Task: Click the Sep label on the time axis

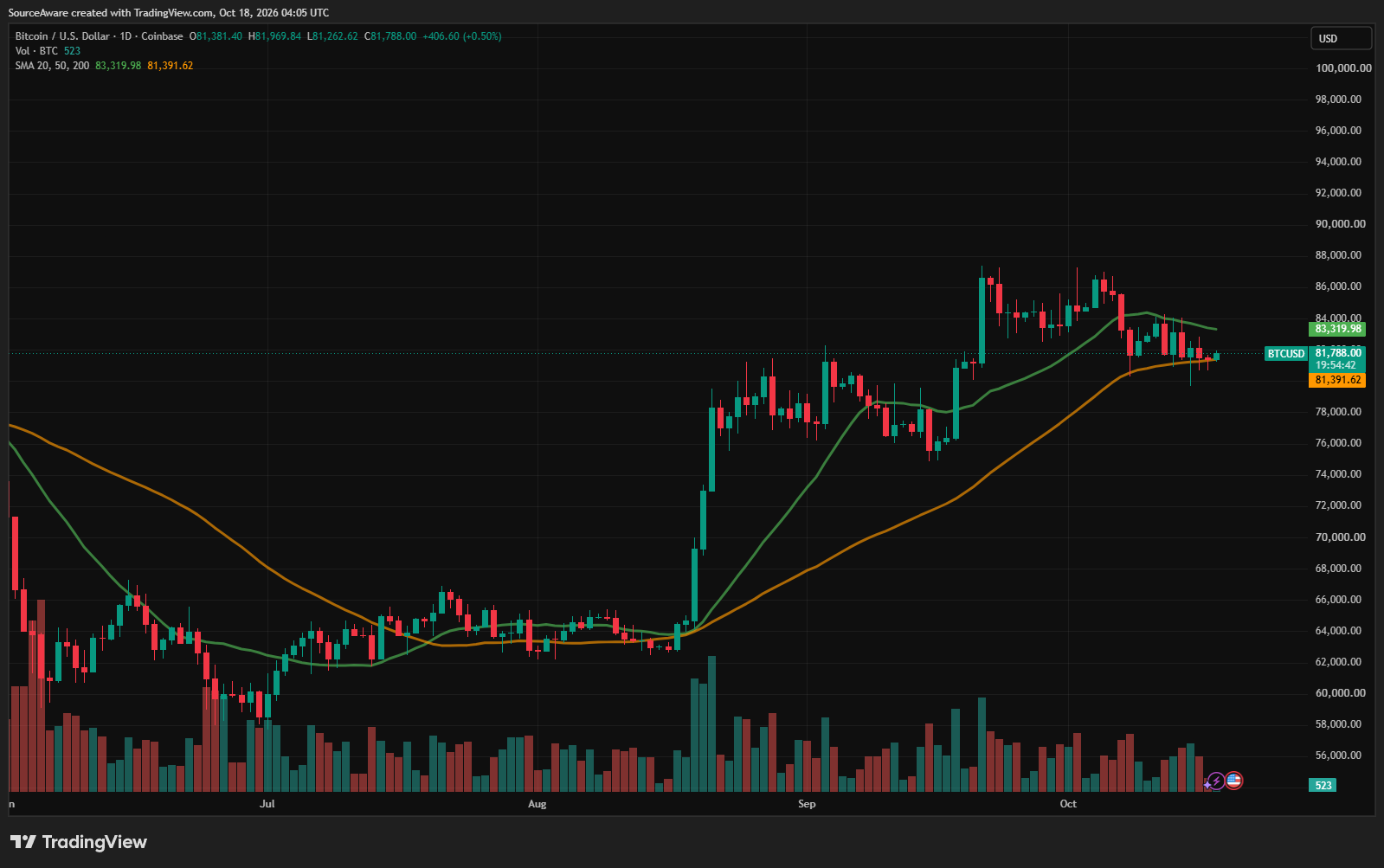Action: [807, 804]
